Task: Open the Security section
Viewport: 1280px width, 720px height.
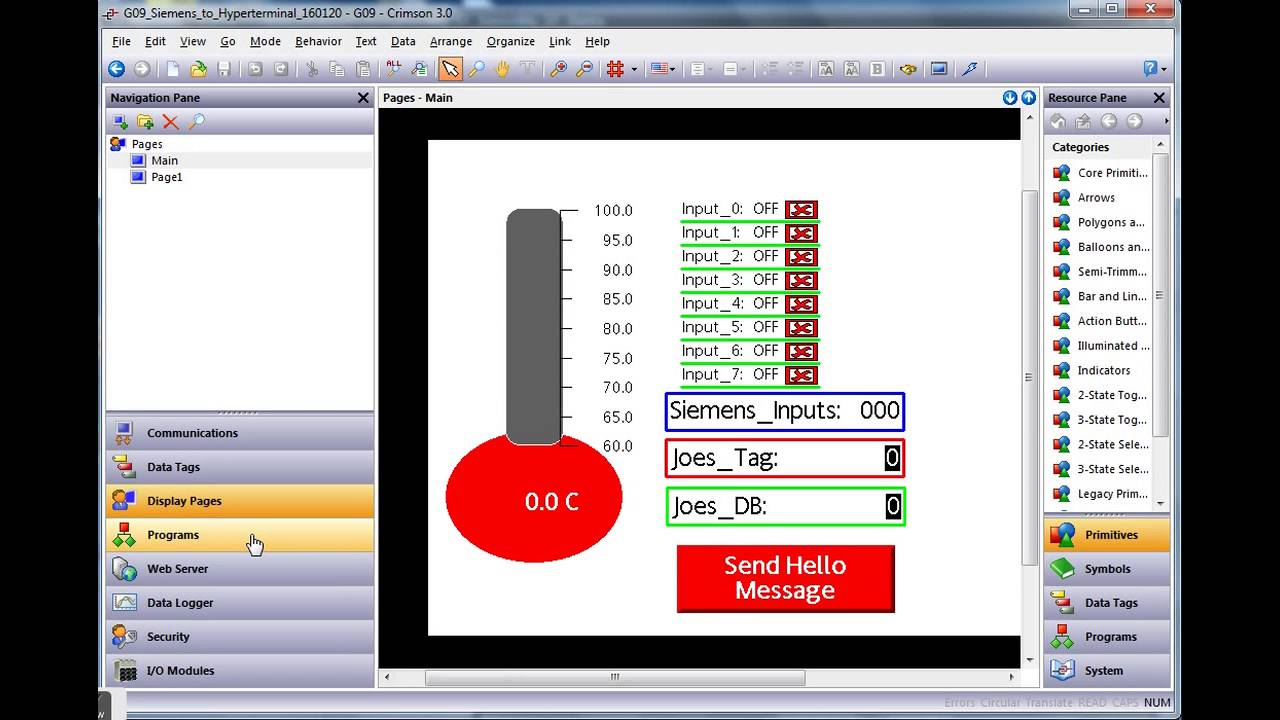Action: 240,637
